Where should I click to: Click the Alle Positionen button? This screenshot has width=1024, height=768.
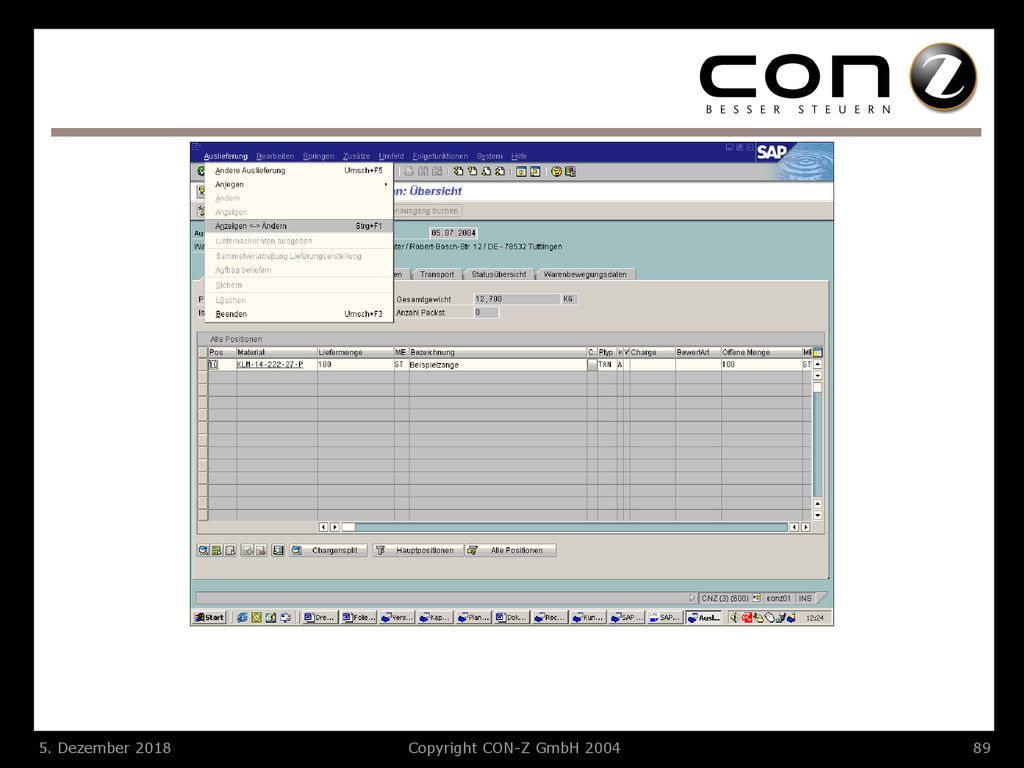point(511,551)
